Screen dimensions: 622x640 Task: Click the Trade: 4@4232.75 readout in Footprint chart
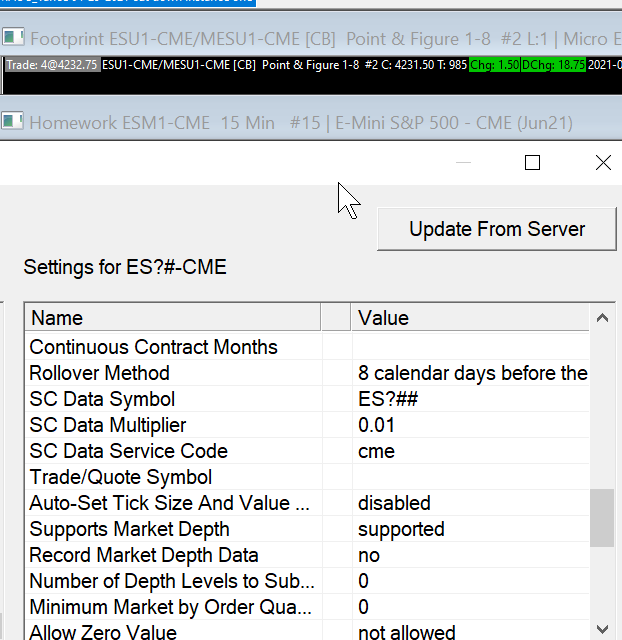tap(52, 65)
